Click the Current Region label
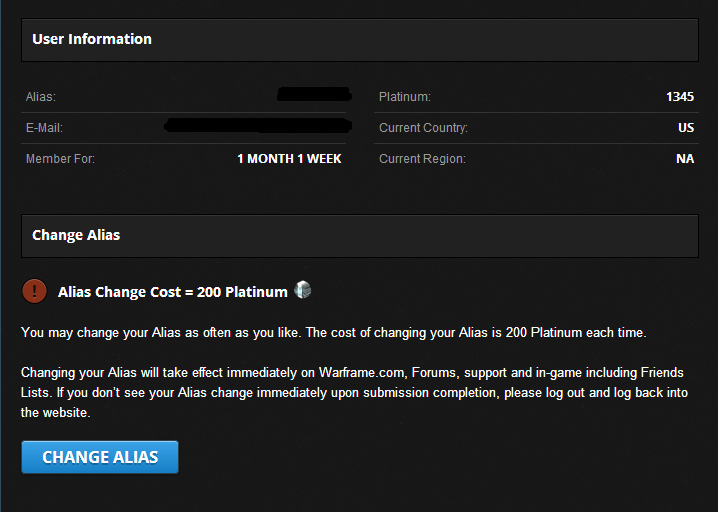The height and width of the screenshot is (512, 718). click(x=422, y=159)
